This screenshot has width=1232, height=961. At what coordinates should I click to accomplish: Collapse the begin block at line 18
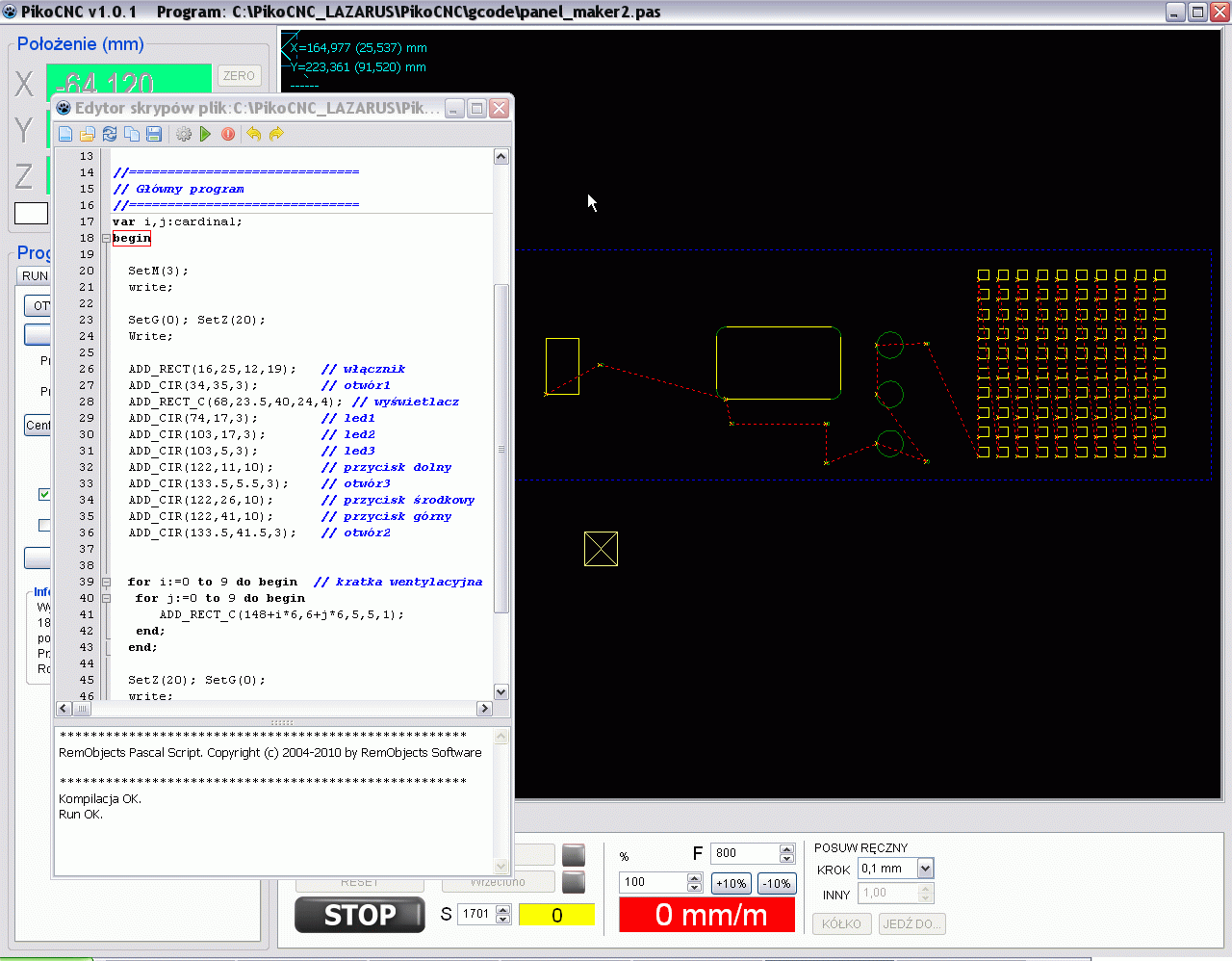106,238
